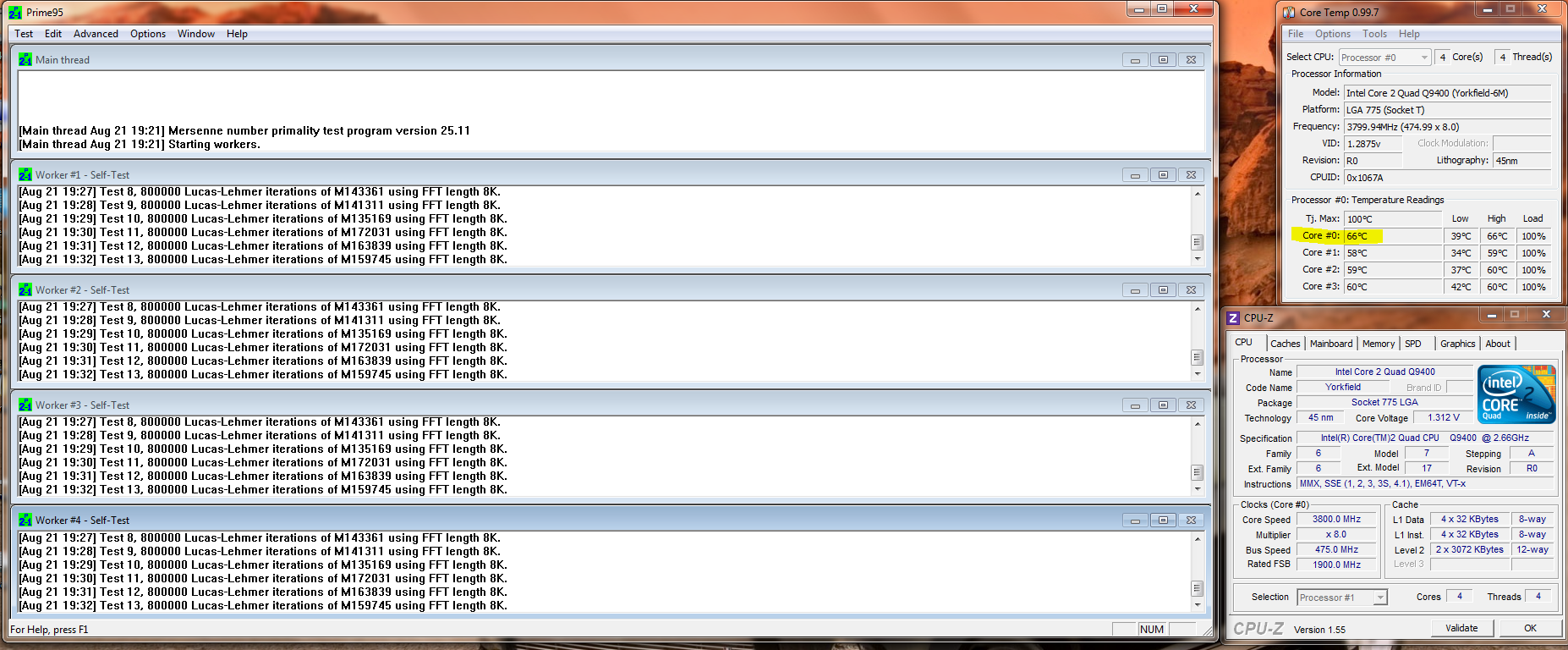Click the CPU-Z title bar icon
The image size is (1568, 650).
click(1233, 317)
